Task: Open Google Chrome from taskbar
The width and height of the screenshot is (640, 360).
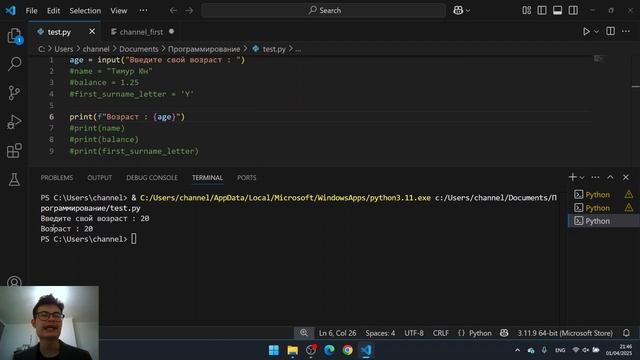Action: [x=348, y=350]
